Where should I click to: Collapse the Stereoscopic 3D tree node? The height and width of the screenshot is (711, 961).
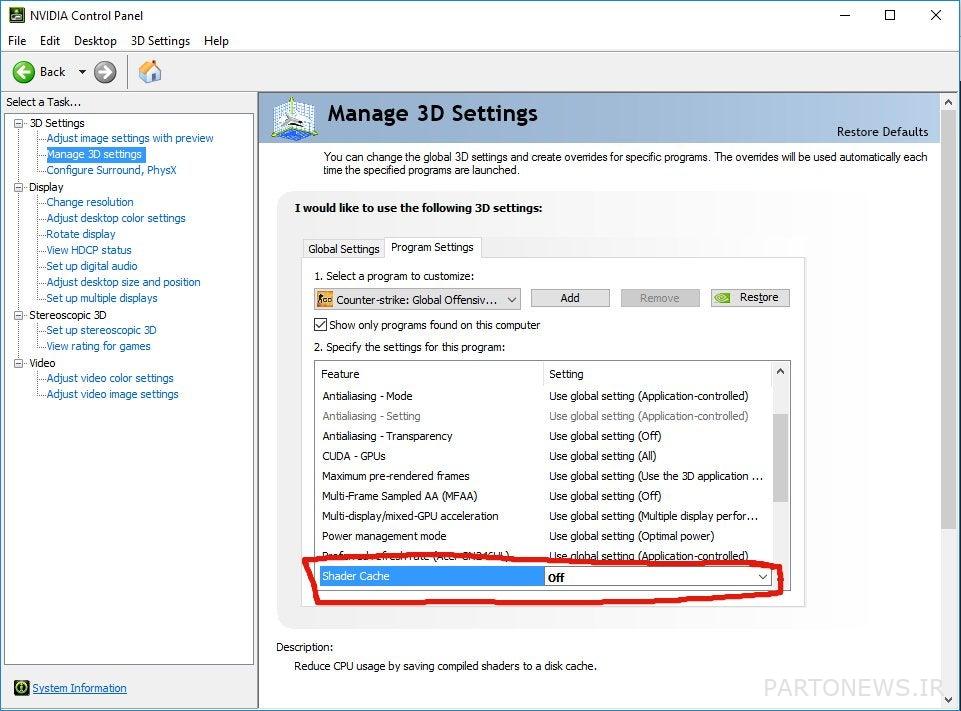(x=18, y=315)
